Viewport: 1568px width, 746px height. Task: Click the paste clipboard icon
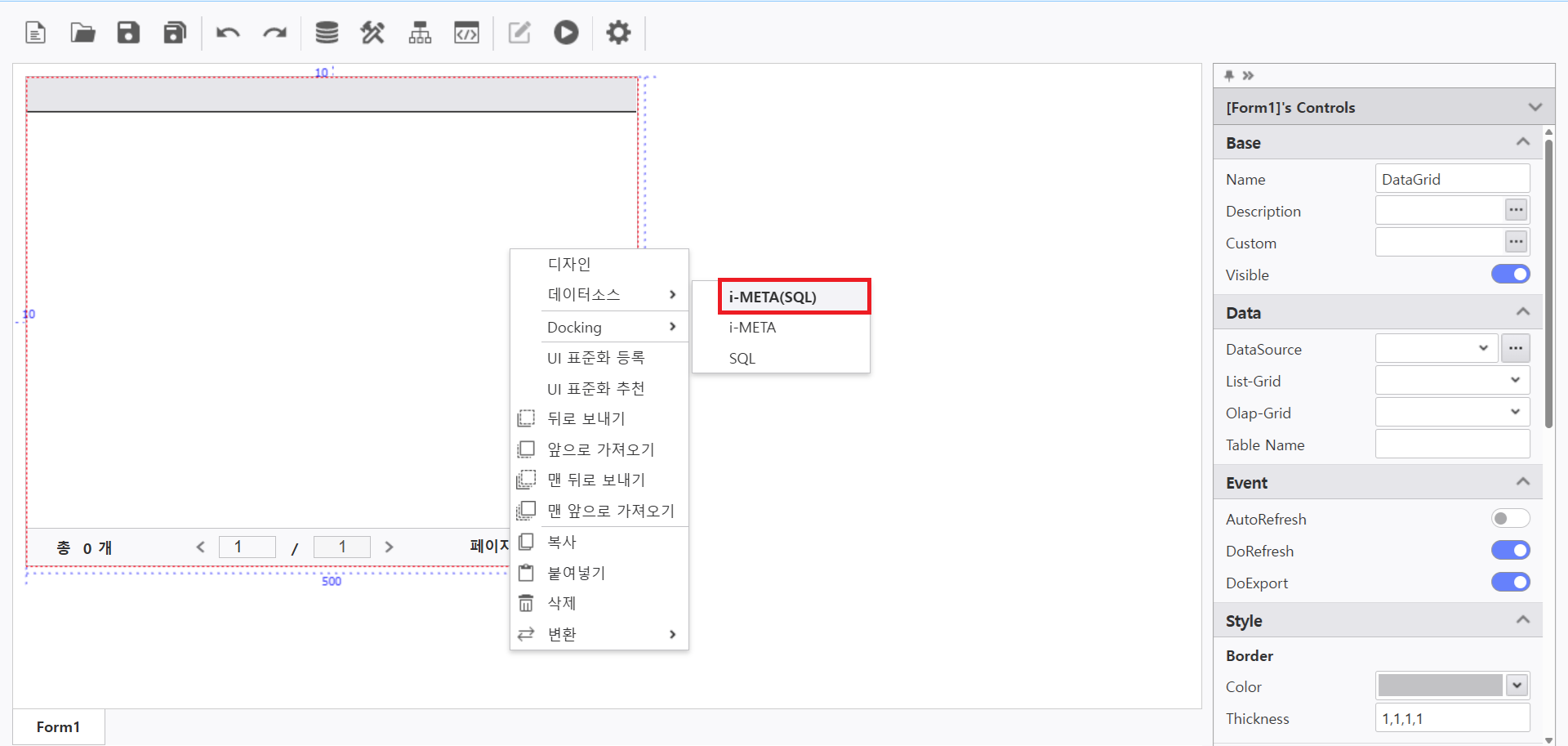click(x=526, y=573)
